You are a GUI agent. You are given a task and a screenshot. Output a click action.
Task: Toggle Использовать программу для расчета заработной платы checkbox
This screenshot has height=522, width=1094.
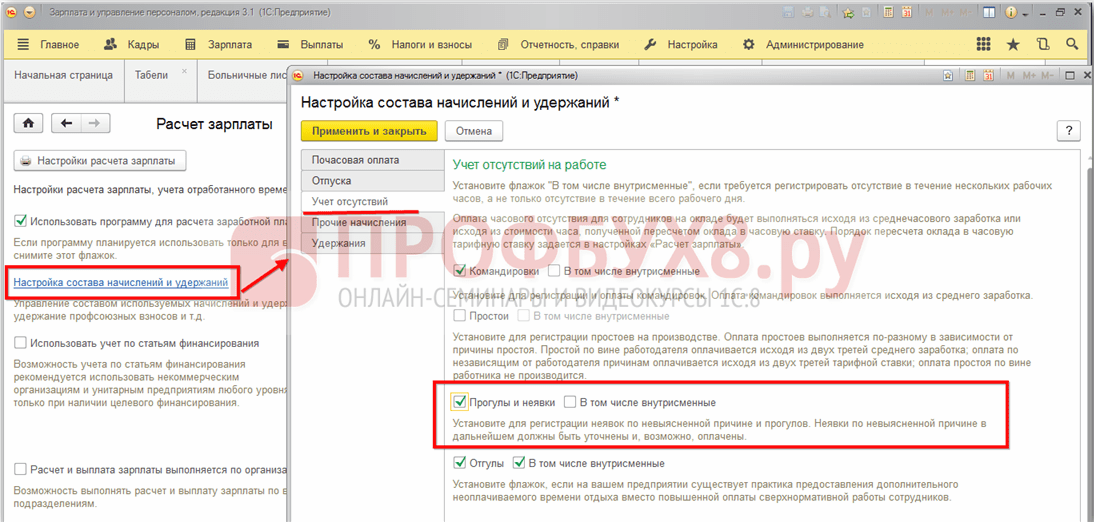[x=20, y=222]
